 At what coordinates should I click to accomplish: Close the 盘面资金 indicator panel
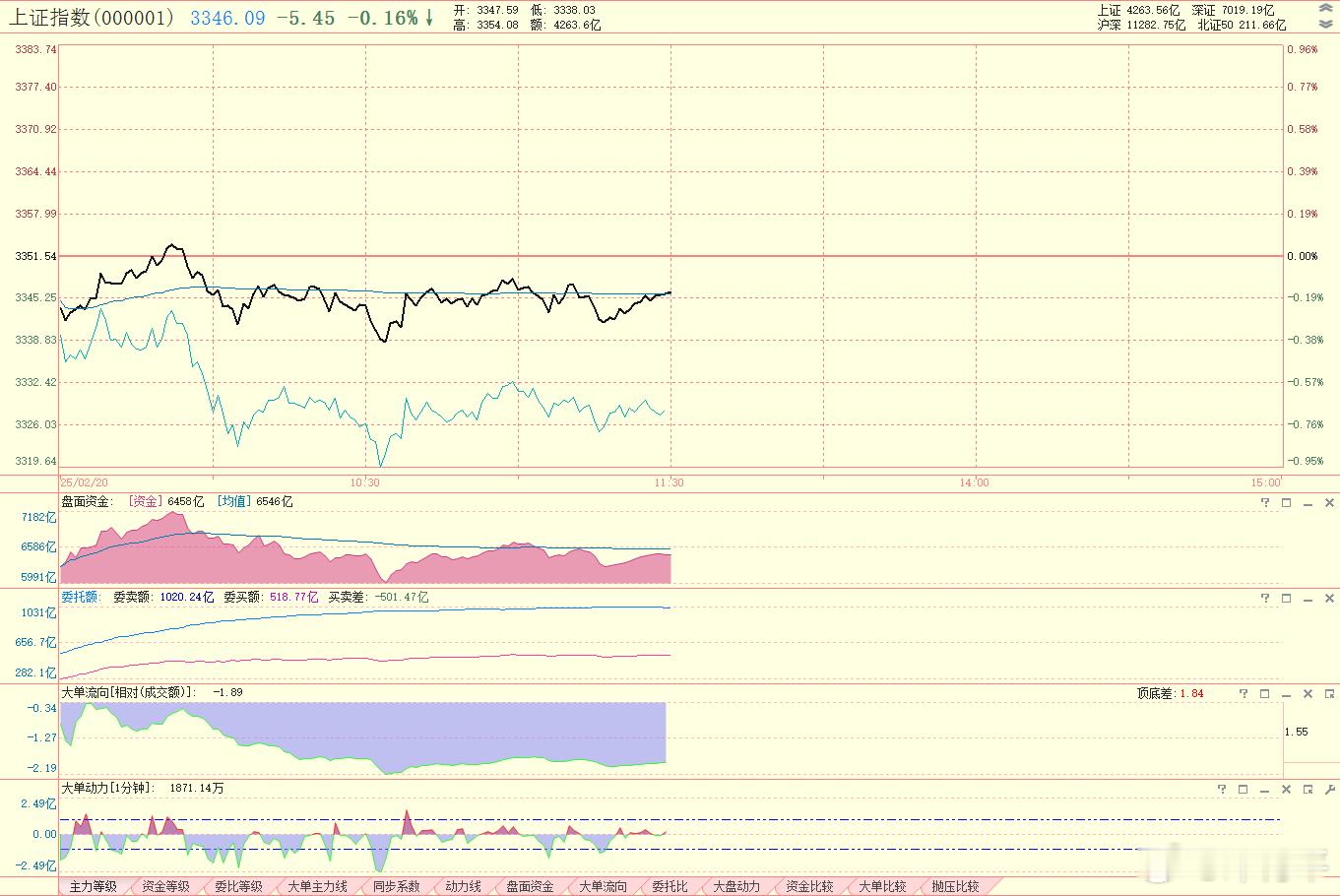coord(1328,502)
